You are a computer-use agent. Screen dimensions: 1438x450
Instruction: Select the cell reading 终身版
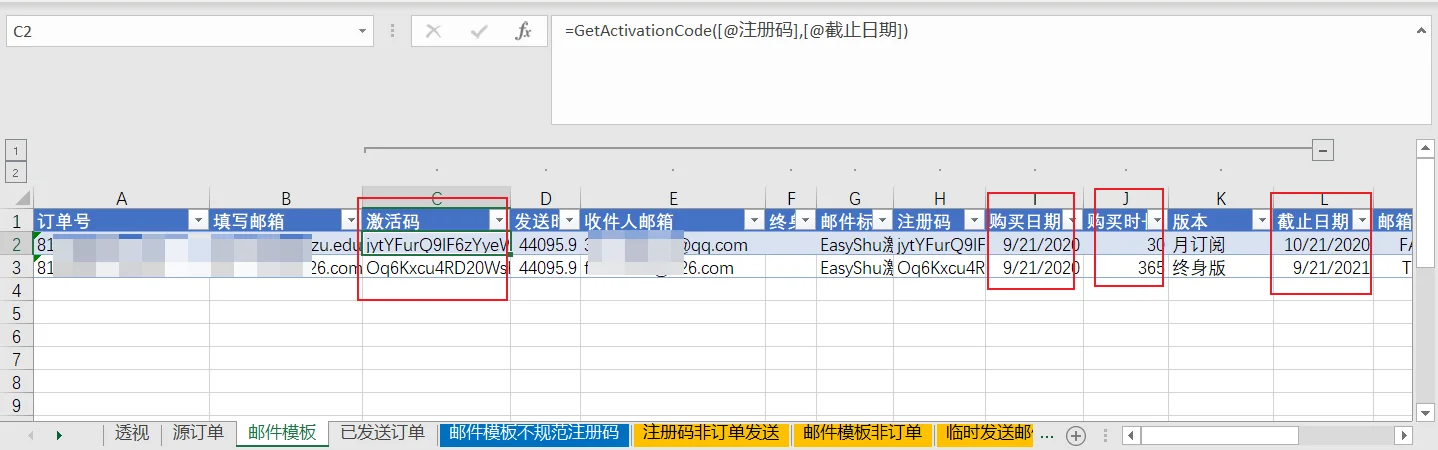click(x=1221, y=268)
